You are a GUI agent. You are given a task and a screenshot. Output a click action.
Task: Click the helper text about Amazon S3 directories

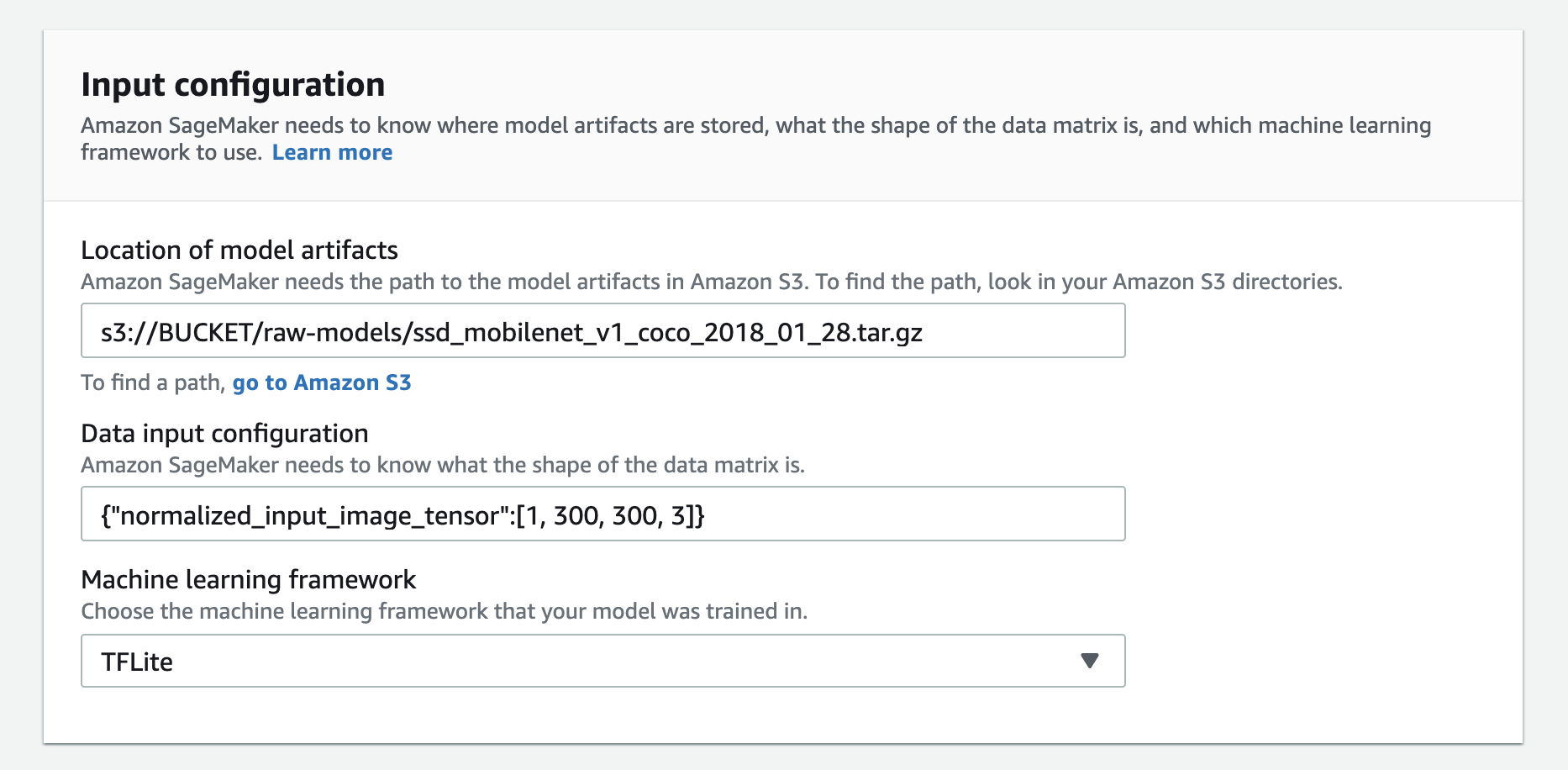point(711,282)
